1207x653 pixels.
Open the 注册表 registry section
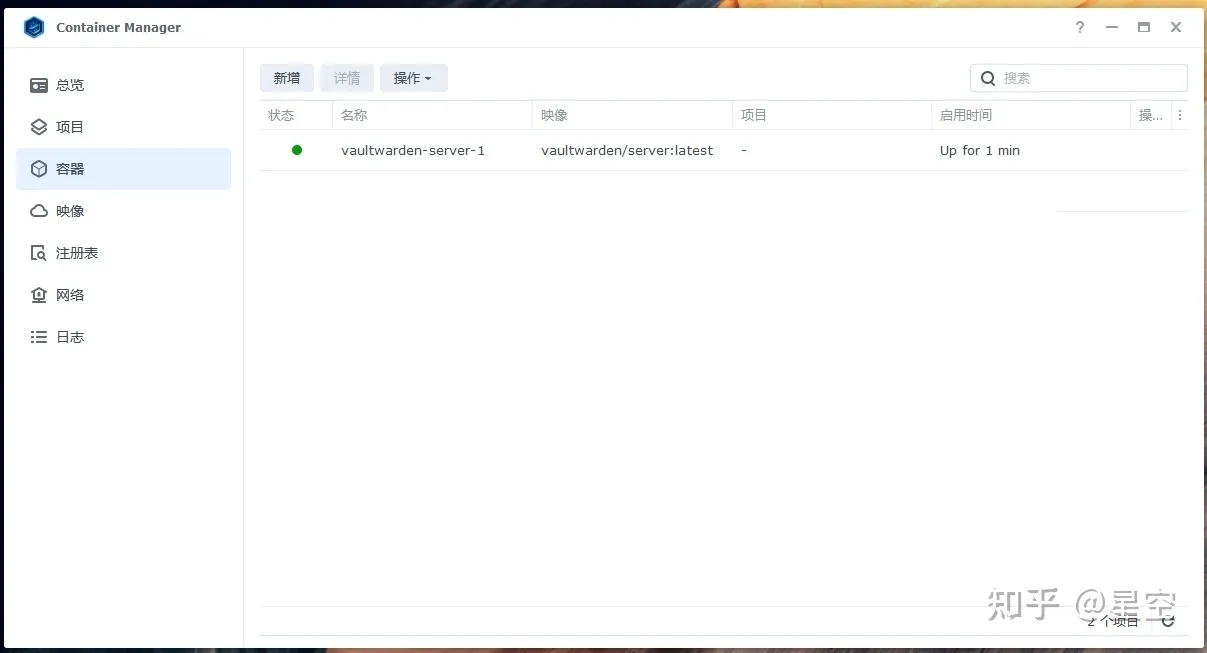(76, 253)
